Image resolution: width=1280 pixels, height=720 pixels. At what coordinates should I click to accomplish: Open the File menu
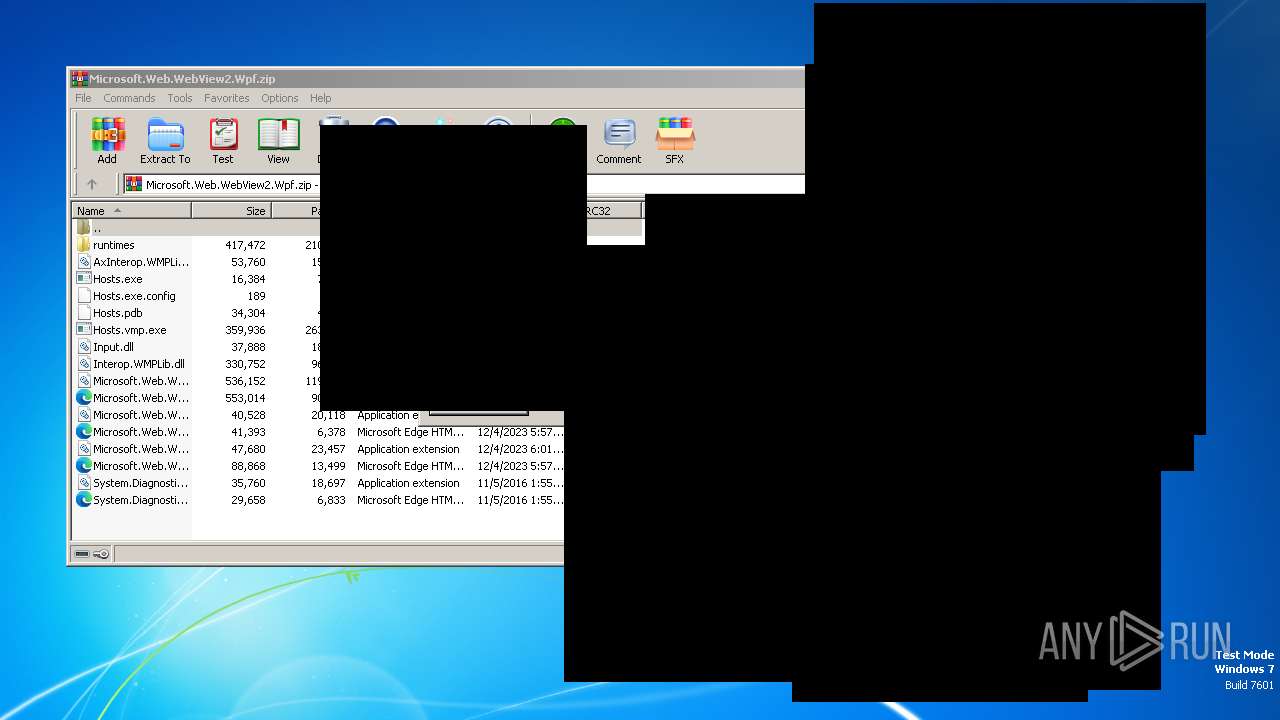click(x=83, y=98)
